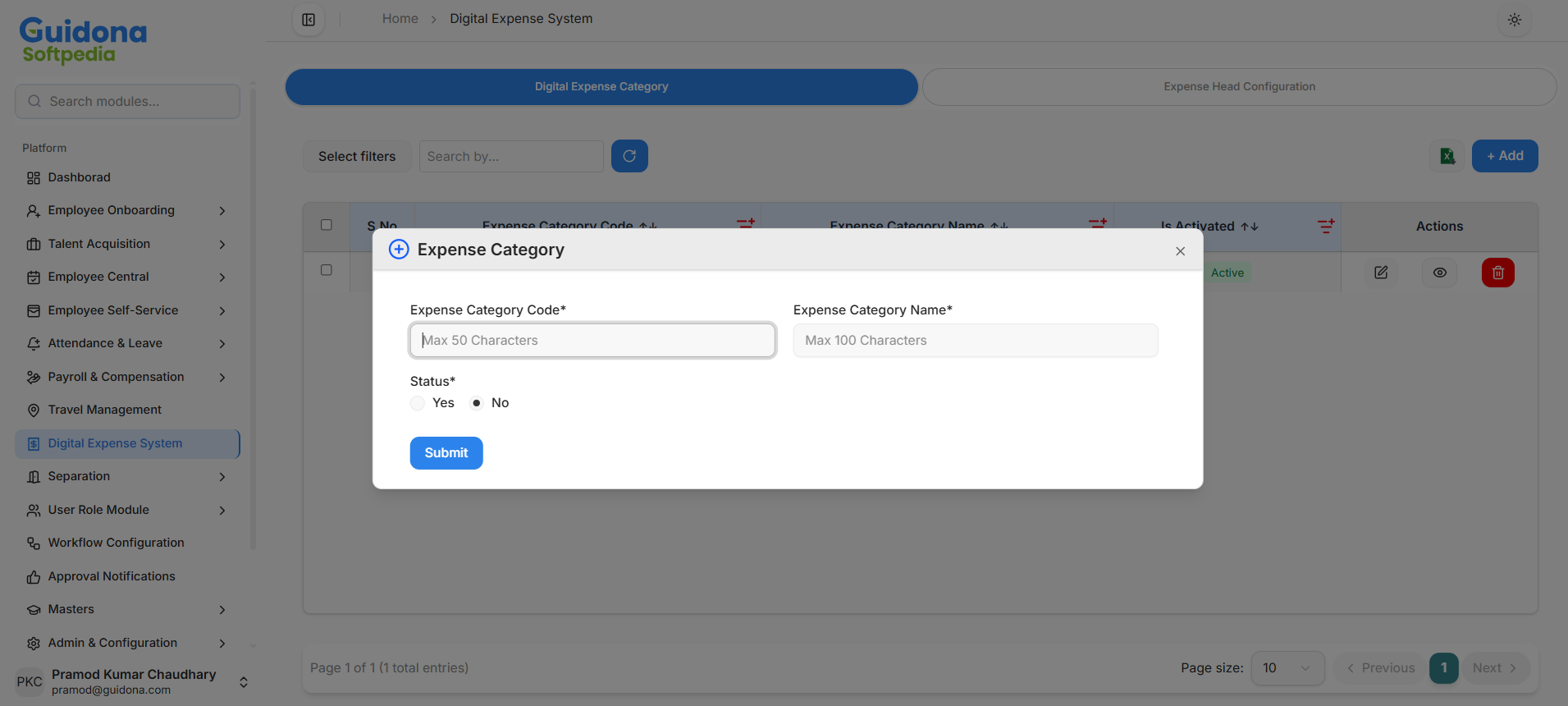Switch to Expense Head Configuration tab
Screen dimensions: 1568x706
coord(1239,87)
